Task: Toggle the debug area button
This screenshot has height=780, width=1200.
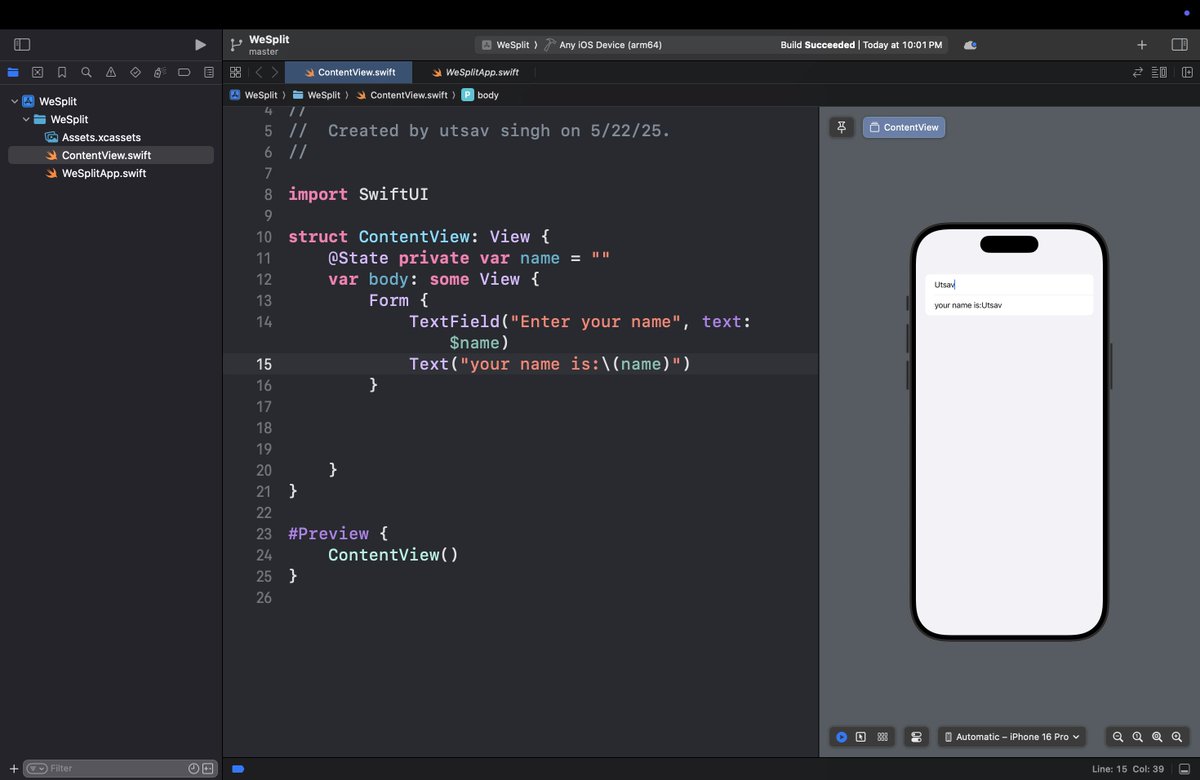Action: (1186, 769)
